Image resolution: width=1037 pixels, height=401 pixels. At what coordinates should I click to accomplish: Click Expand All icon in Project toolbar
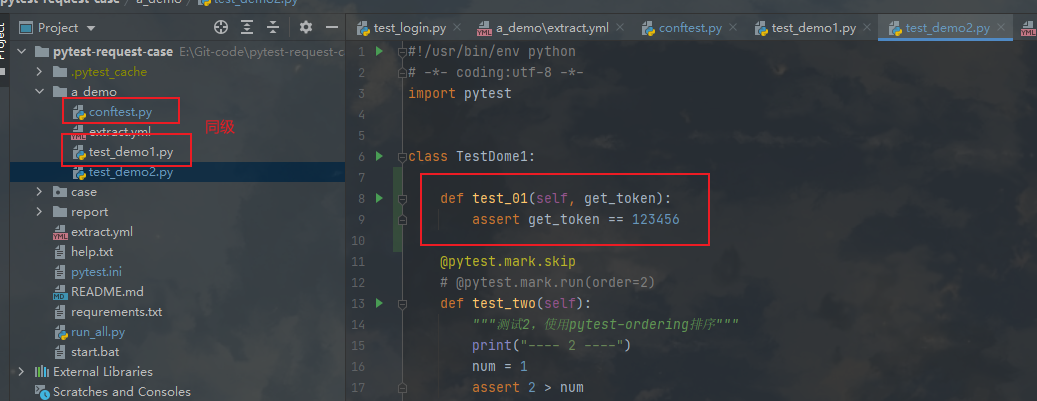coord(247,27)
